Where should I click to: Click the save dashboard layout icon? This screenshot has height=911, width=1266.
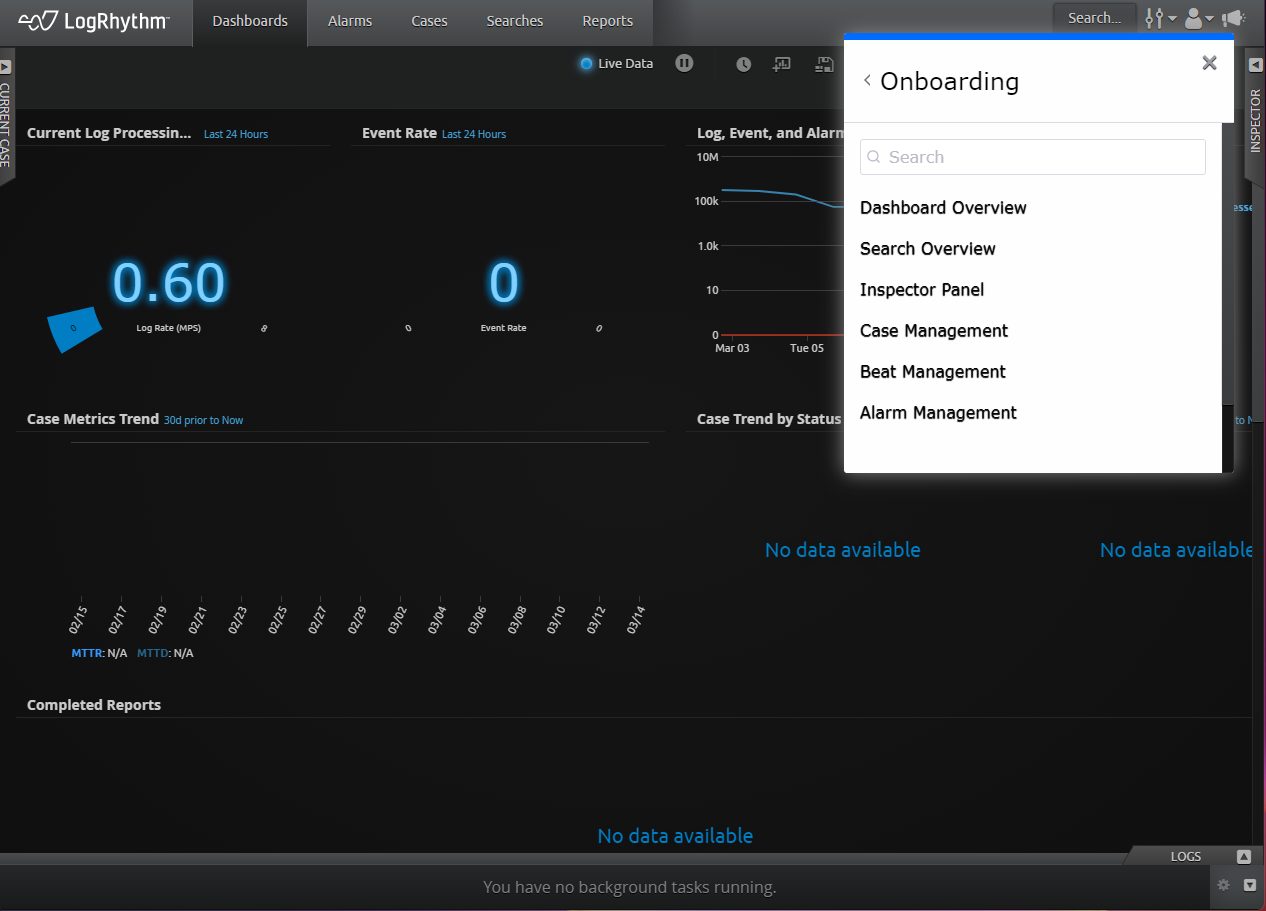pos(824,64)
